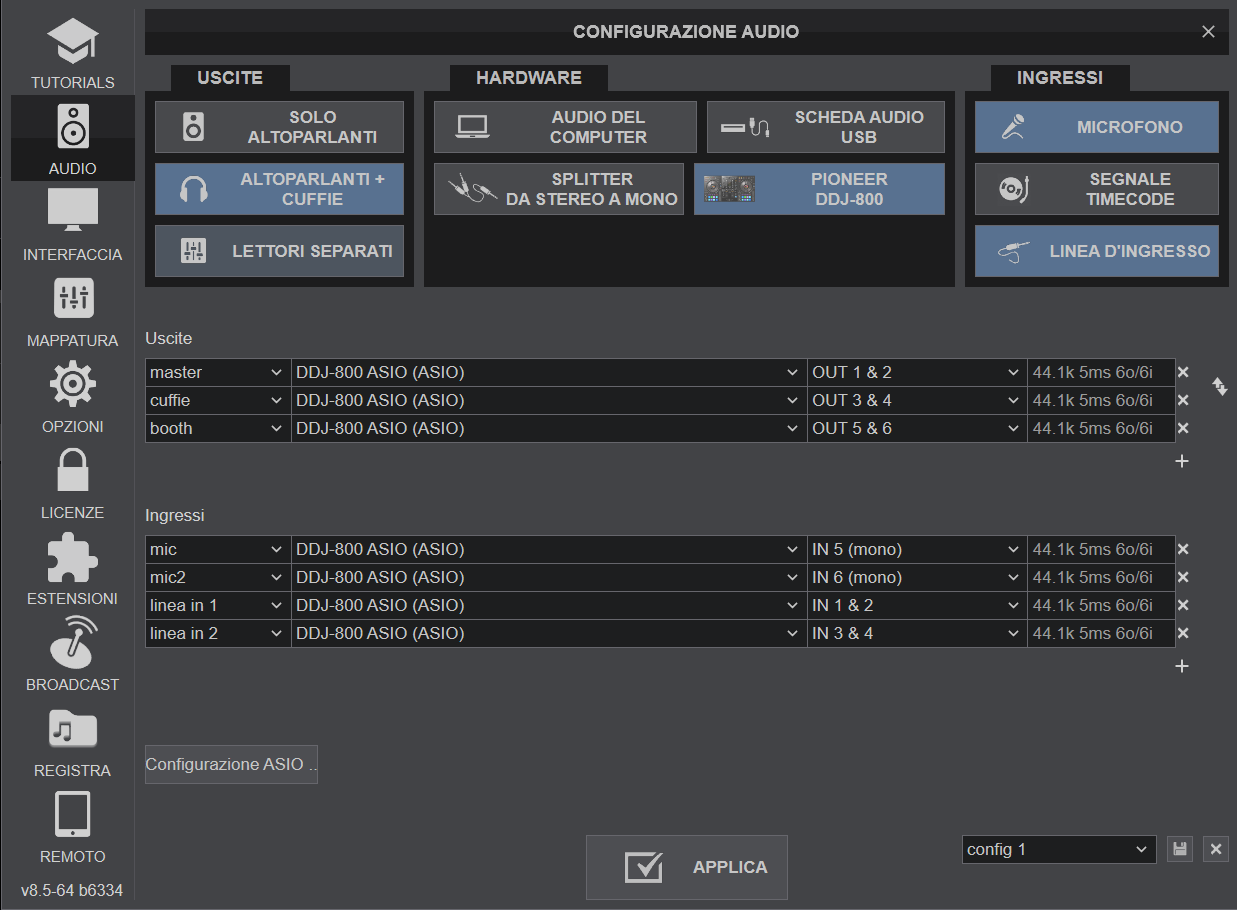Remove the cuffie output row
The width and height of the screenshot is (1237, 910).
(x=1183, y=400)
